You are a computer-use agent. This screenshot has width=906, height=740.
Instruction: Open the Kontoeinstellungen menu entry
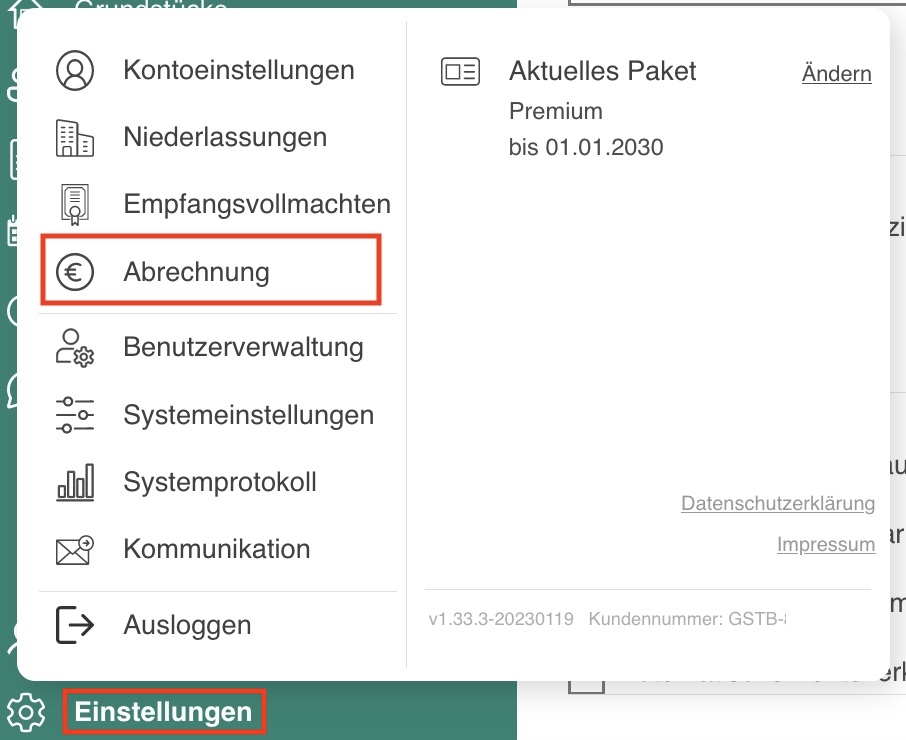(239, 70)
